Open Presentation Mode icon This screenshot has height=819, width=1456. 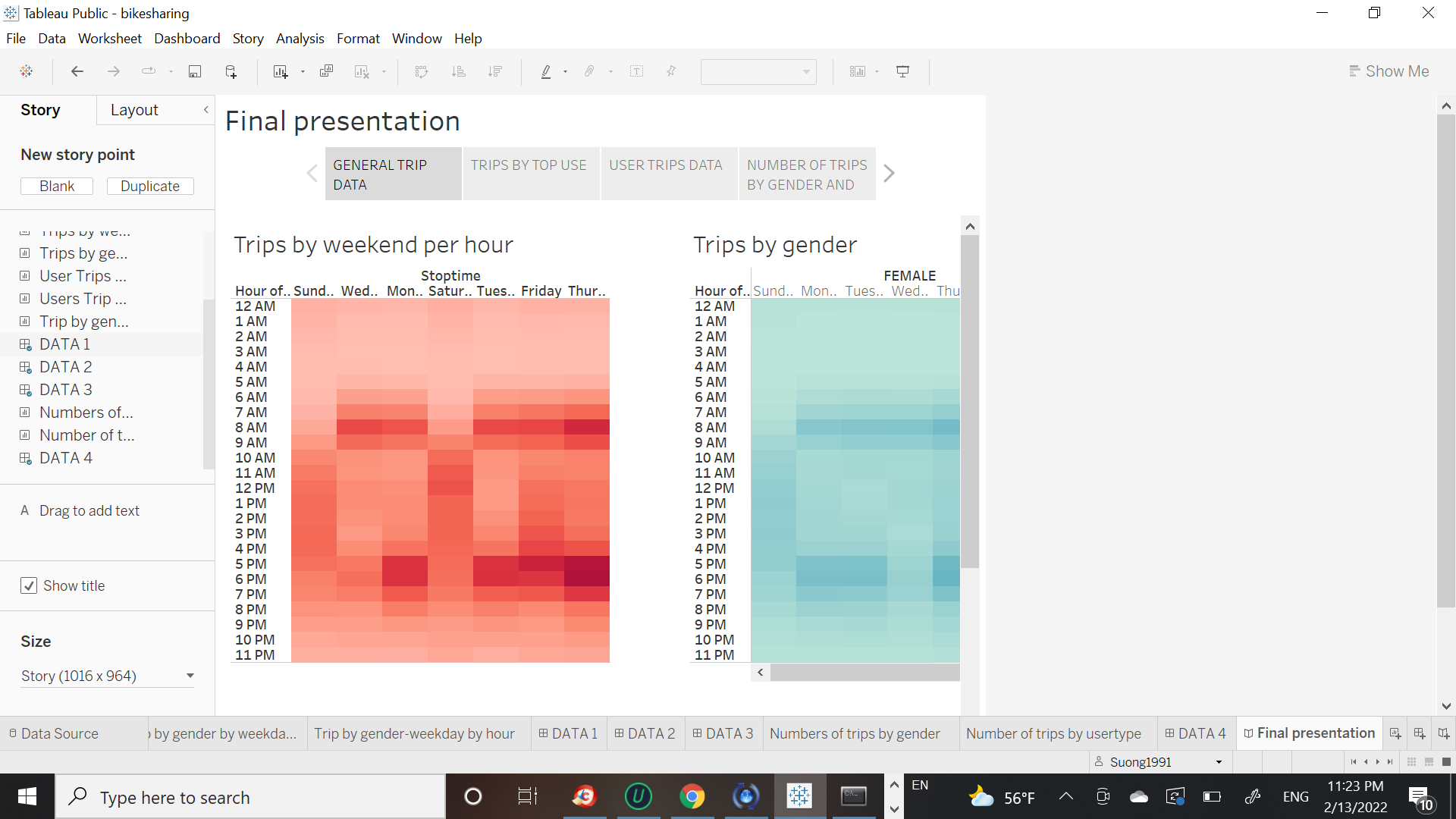pyautogui.click(x=902, y=71)
